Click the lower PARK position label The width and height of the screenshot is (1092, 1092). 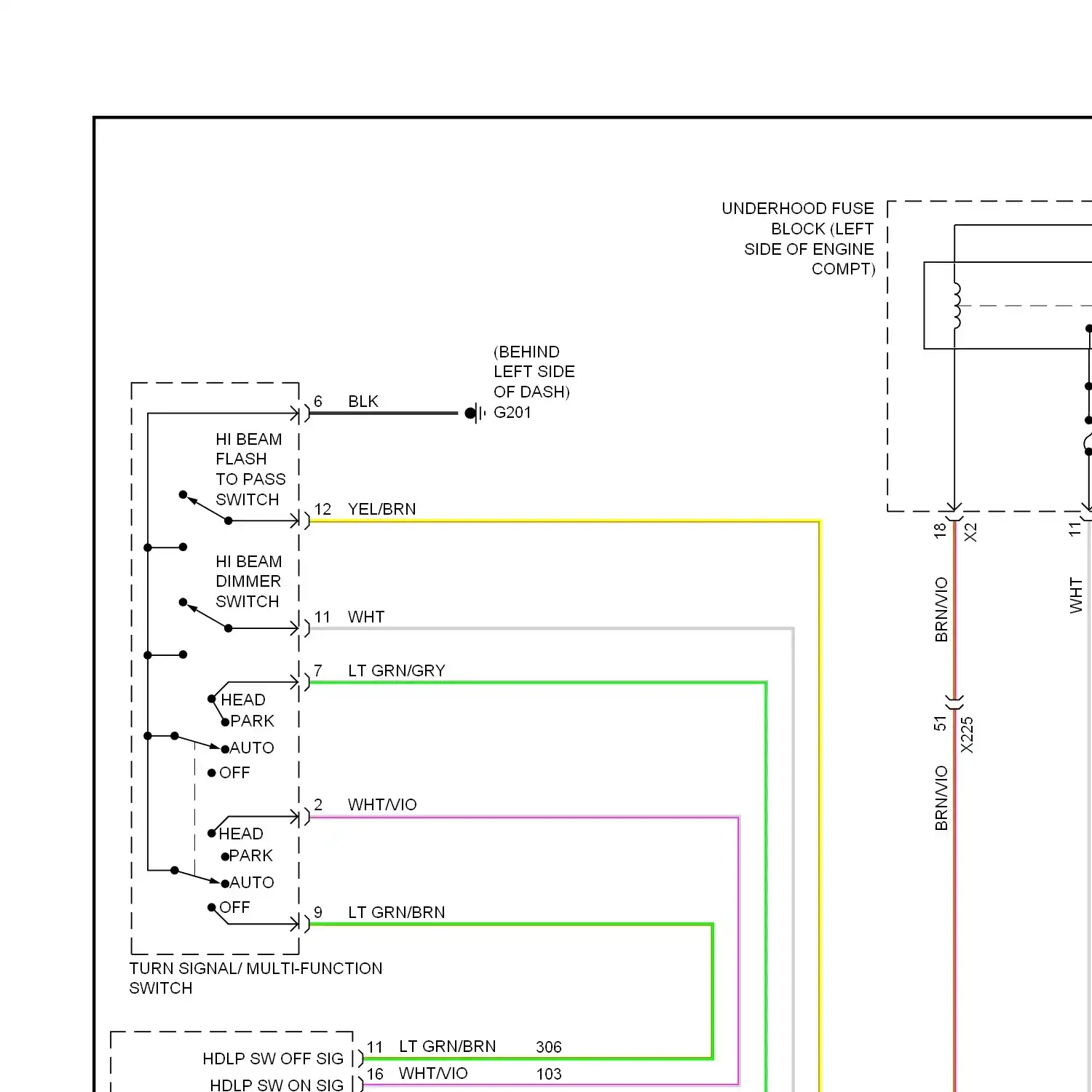coord(251,856)
